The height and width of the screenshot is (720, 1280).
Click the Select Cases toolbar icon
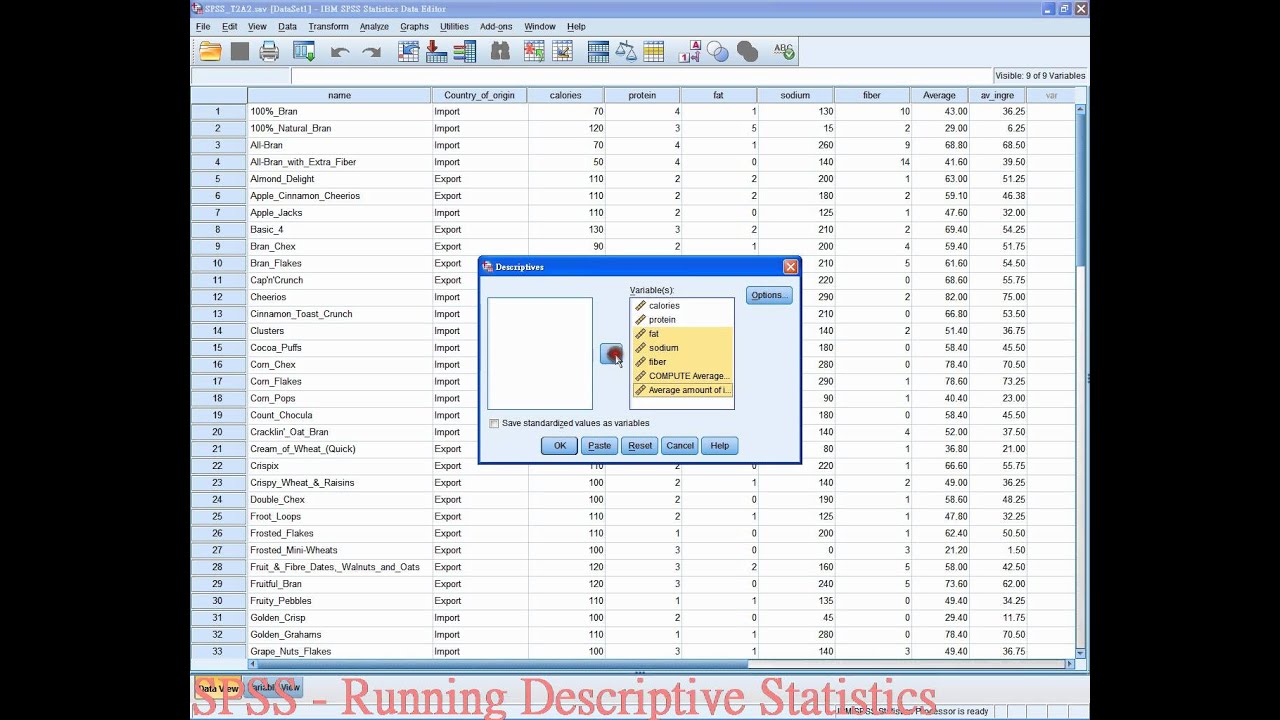pyautogui.click(x=654, y=52)
